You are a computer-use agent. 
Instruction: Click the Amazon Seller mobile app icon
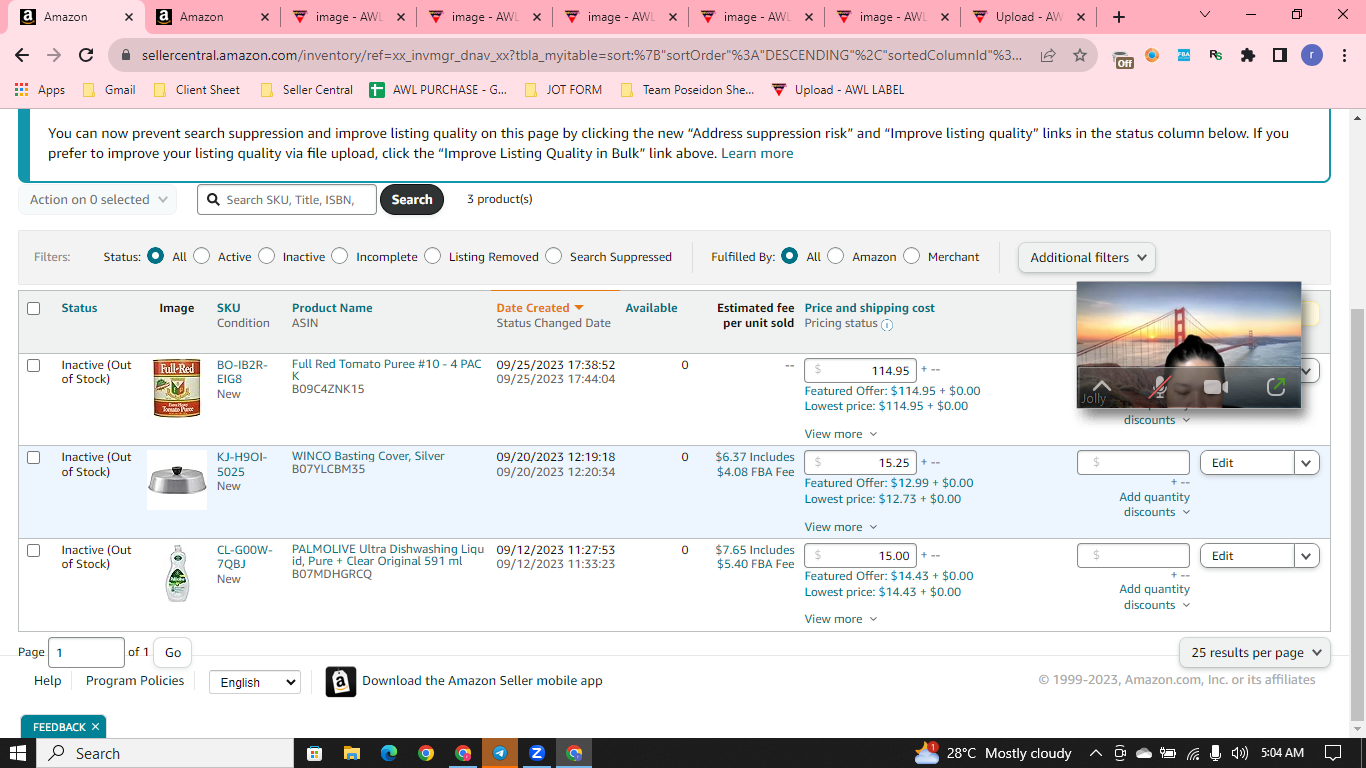point(341,681)
